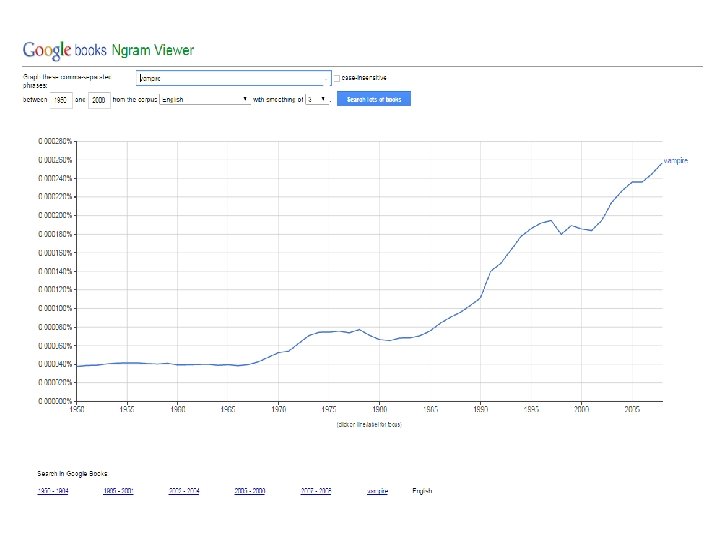Enable the case-insensitive checkbox
The width and height of the screenshot is (720, 540).
tap(338, 77)
